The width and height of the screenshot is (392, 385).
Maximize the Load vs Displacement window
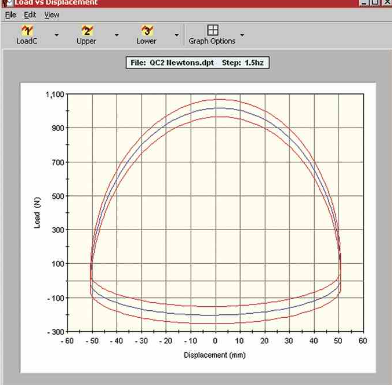[375, 2]
